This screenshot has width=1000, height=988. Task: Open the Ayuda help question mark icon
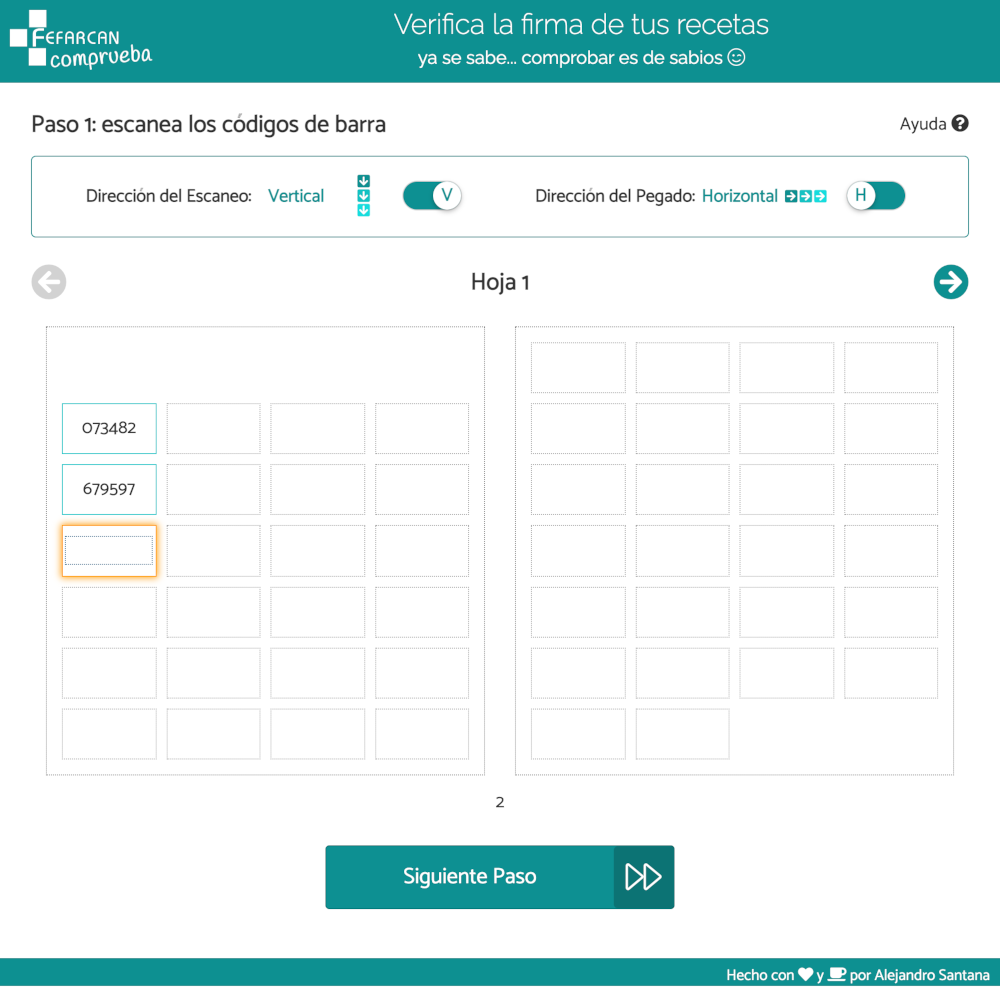click(x=960, y=124)
